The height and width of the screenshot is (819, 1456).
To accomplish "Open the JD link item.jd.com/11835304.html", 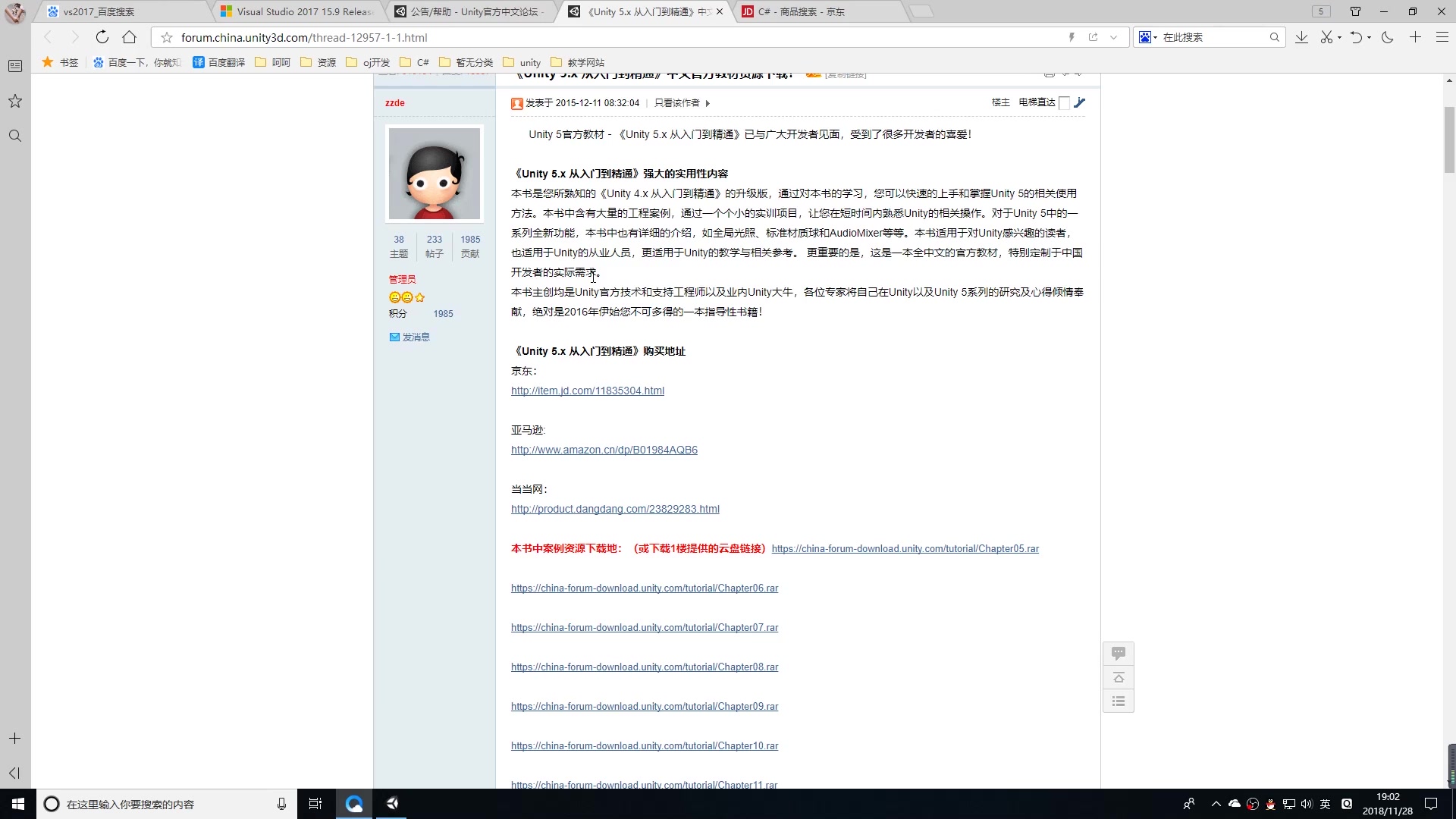I will tap(588, 391).
